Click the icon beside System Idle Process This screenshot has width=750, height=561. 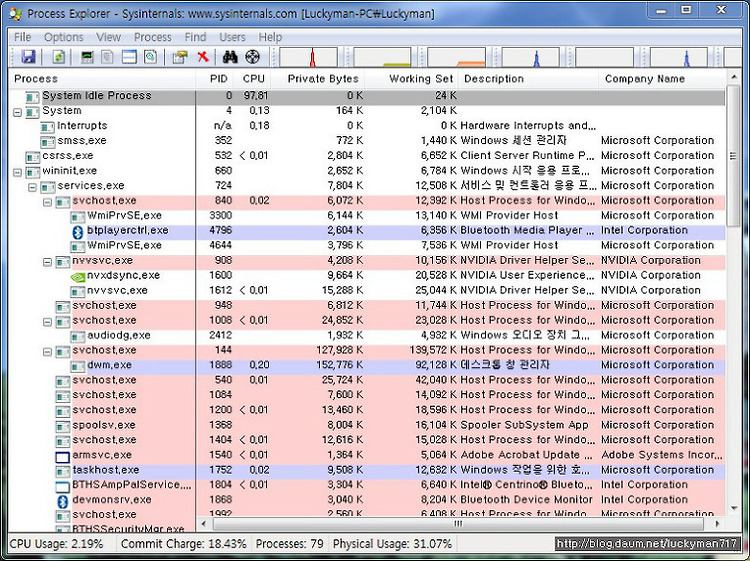[x=33, y=98]
